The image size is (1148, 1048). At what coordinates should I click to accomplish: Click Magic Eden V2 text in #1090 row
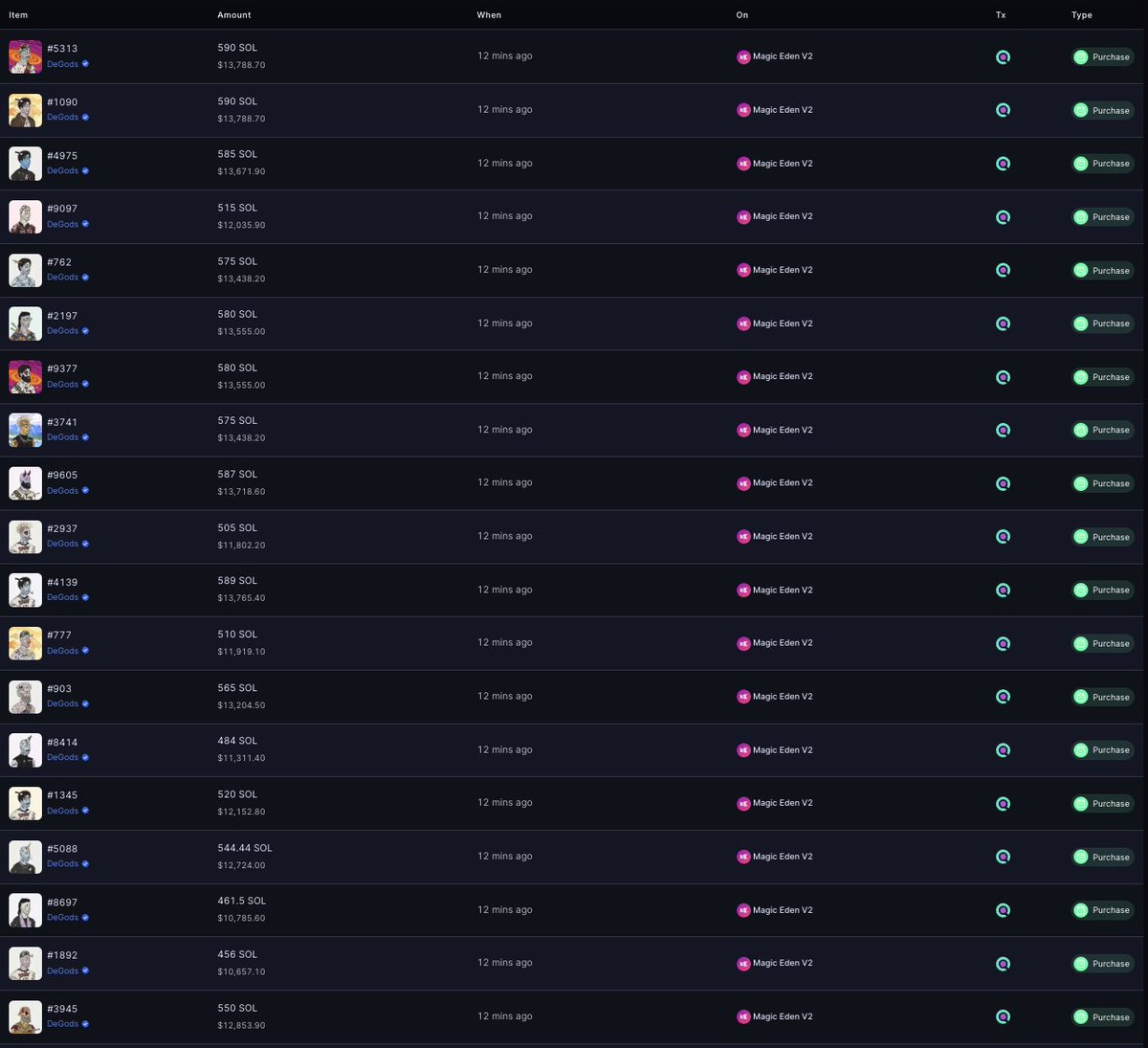pyautogui.click(x=783, y=110)
